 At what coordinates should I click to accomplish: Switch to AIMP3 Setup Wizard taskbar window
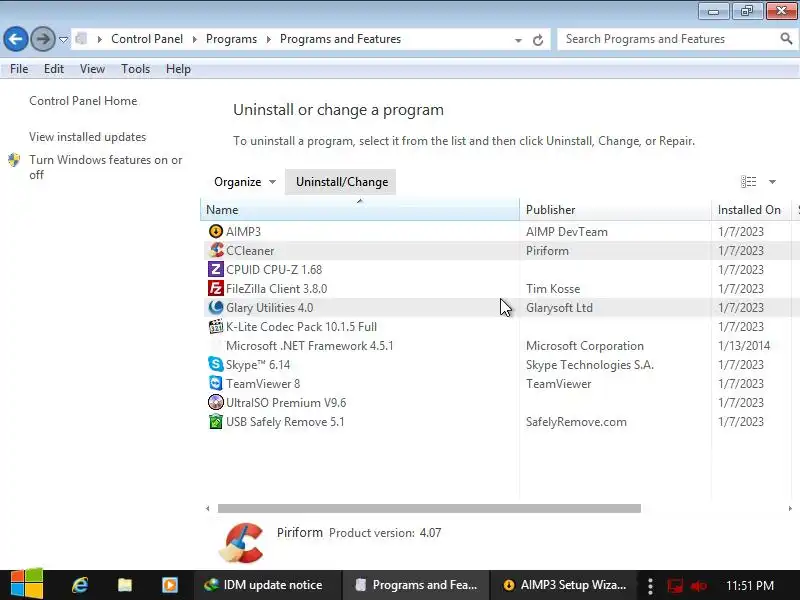(564, 585)
